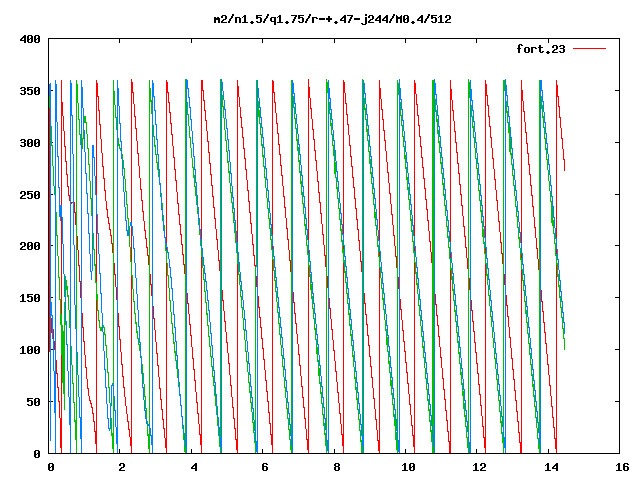Click x-axis label 6
This screenshot has height=480, width=640.
265,467
